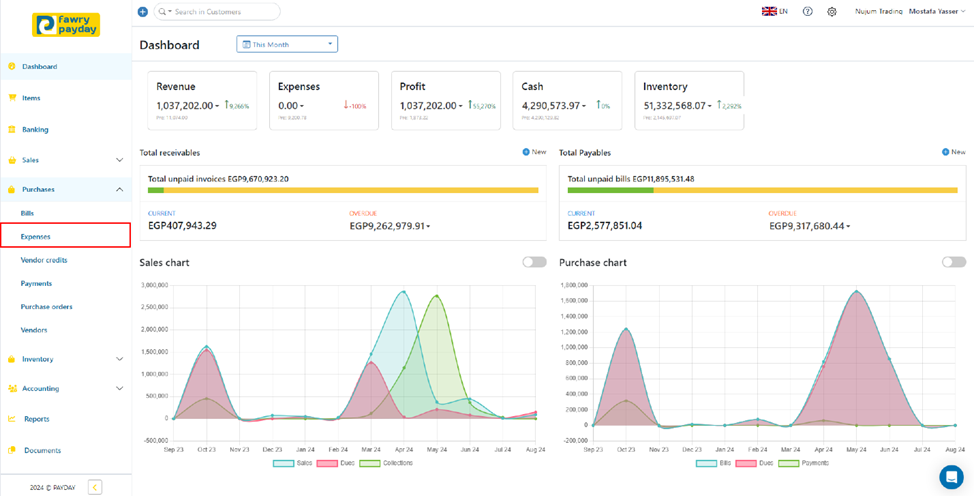974x496 pixels.
Task: Collapse the Purchases sidebar section
Action: pyautogui.click(x=119, y=189)
